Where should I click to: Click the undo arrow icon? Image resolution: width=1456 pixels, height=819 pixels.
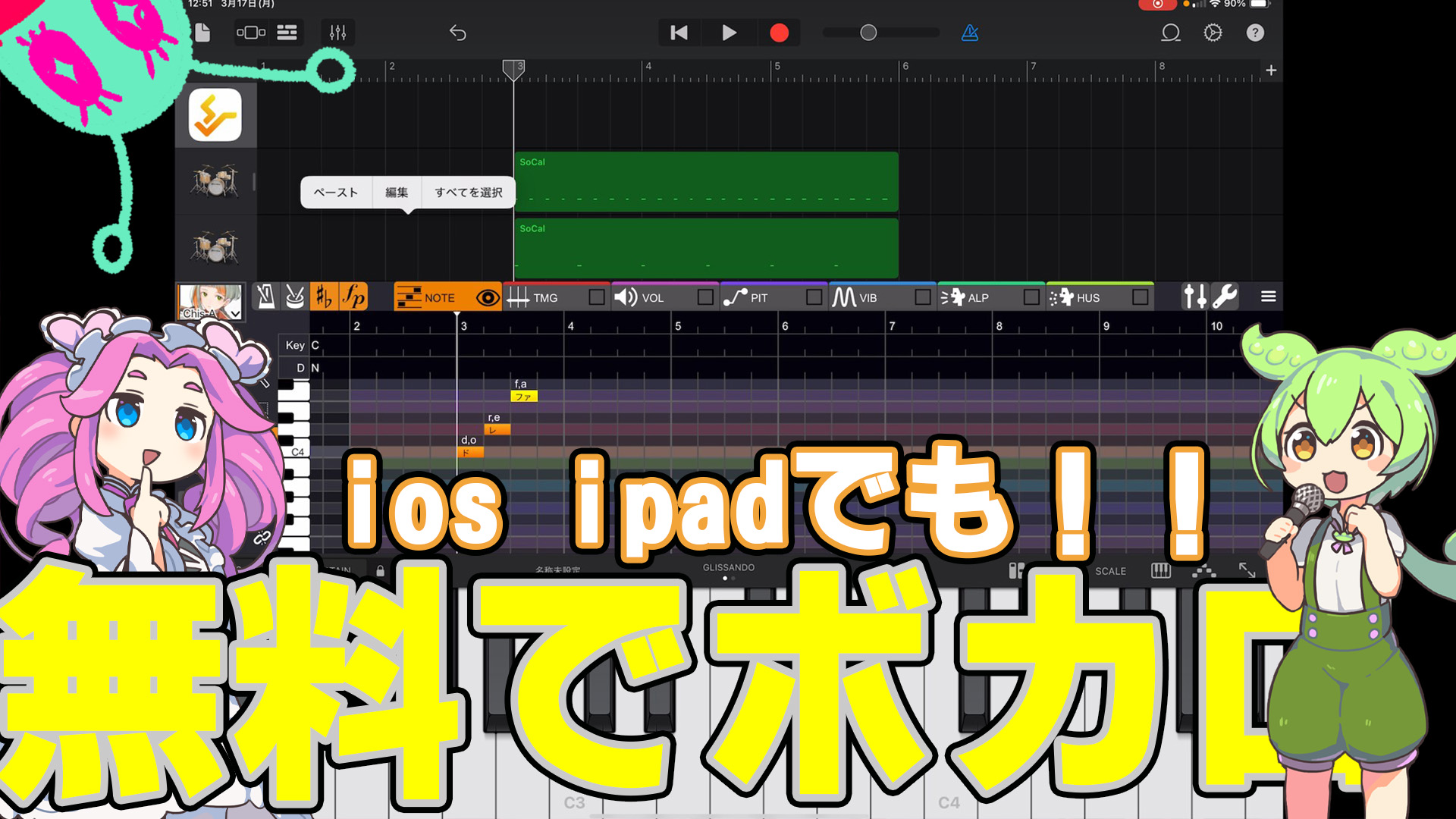coord(457,33)
